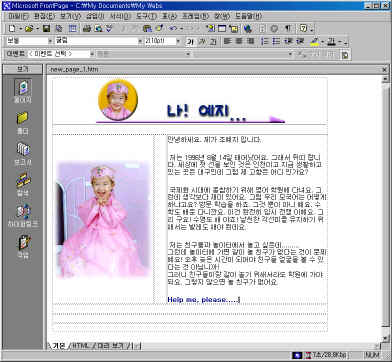Open Reports view icon in sidebar

(x=23, y=154)
